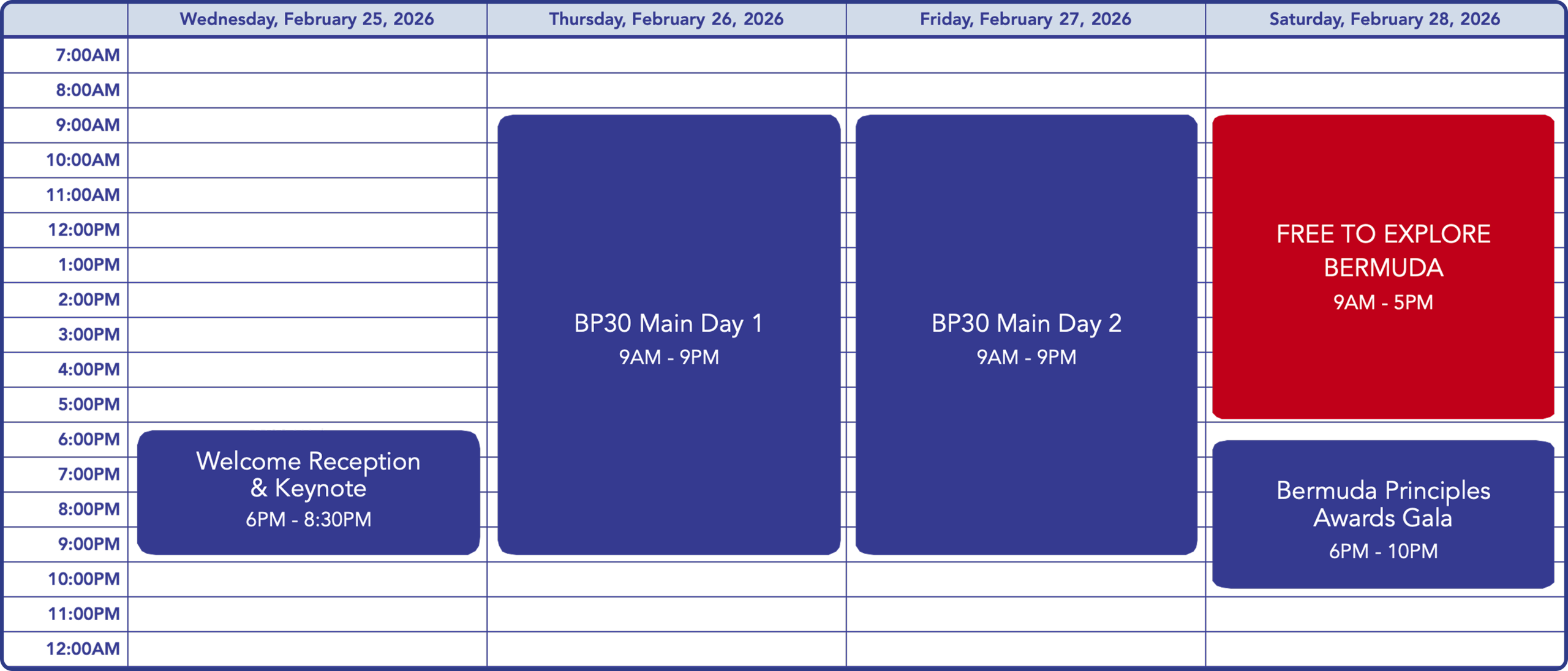Open the Welcome Reception & Keynote event

pos(308,492)
